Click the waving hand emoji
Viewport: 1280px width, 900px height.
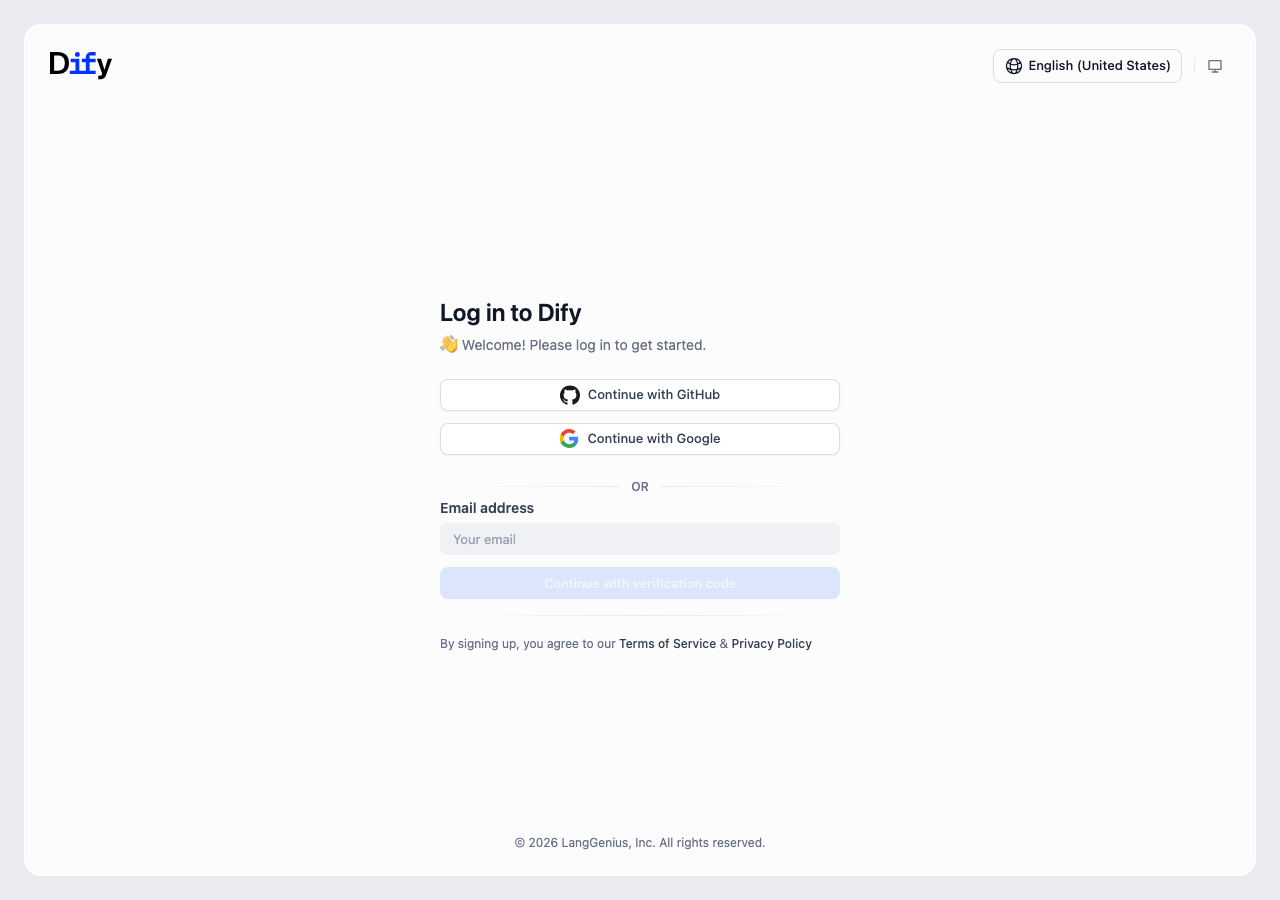[449, 344]
